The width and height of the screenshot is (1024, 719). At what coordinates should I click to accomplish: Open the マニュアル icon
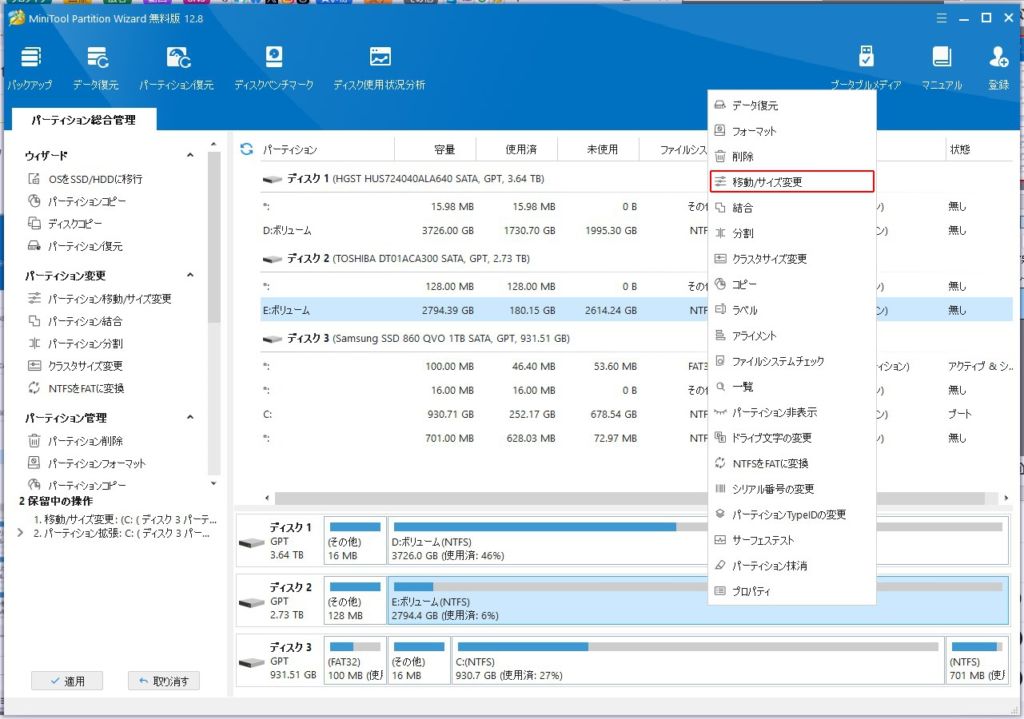(x=941, y=59)
